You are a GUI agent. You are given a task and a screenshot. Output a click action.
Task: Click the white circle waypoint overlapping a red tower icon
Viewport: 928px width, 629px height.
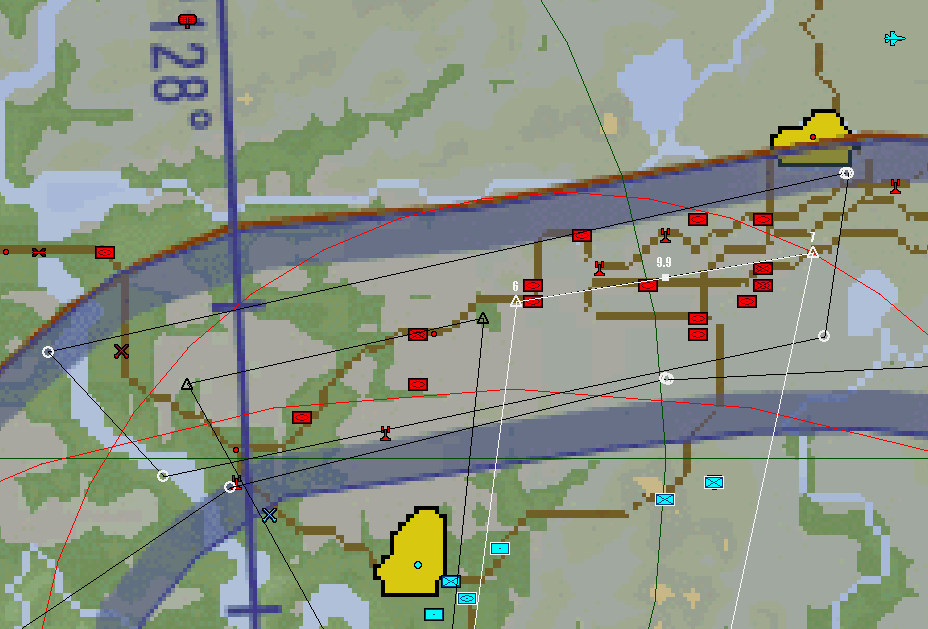(x=230, y=487)
